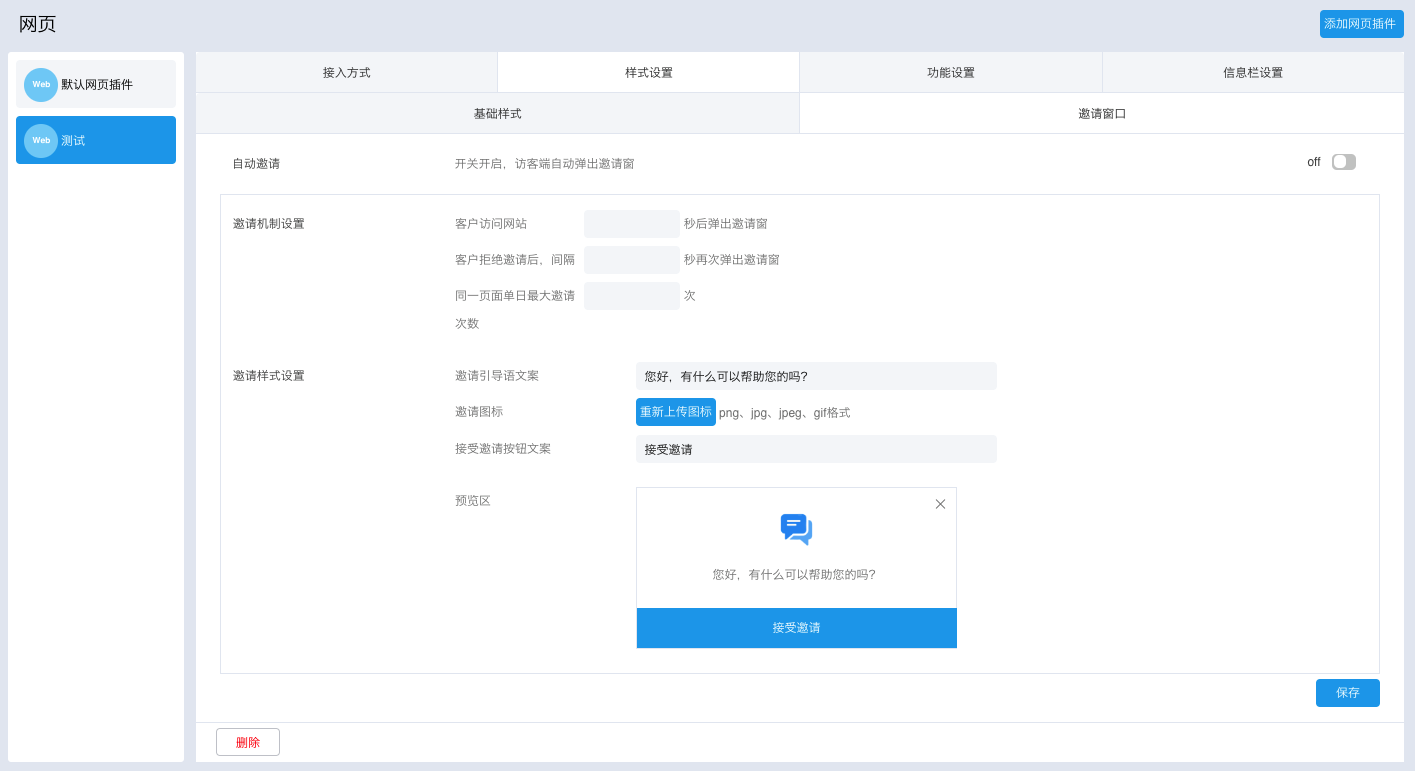Toggle the 自动邀请 switch on

1343,162
